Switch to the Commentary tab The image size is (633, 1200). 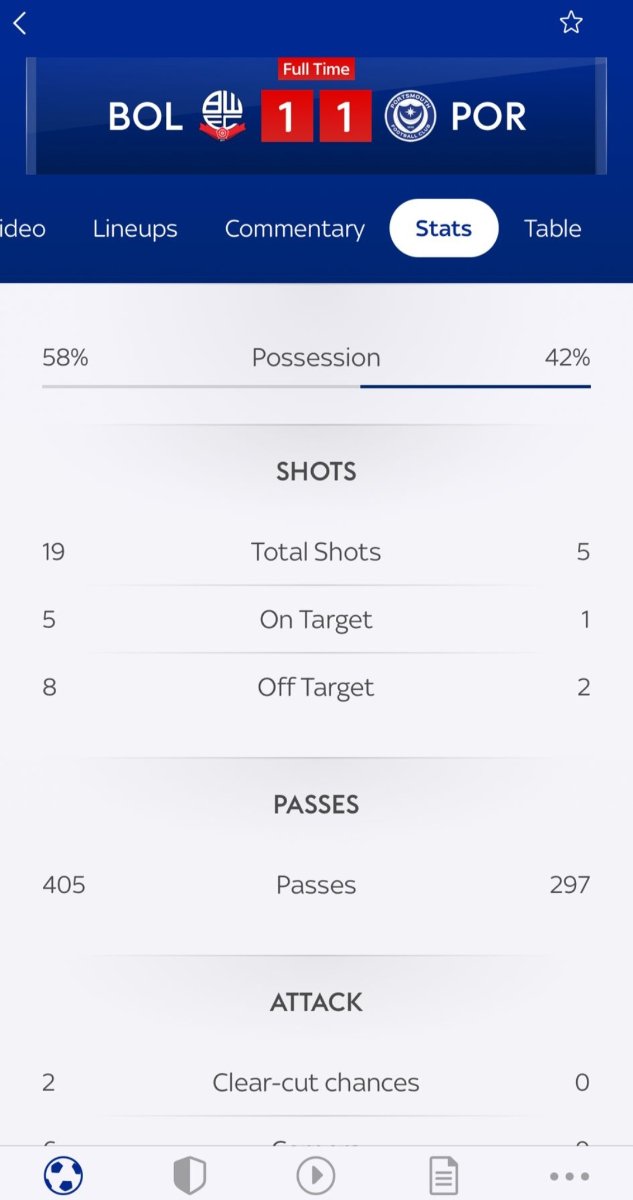click(x=295, y=229)
